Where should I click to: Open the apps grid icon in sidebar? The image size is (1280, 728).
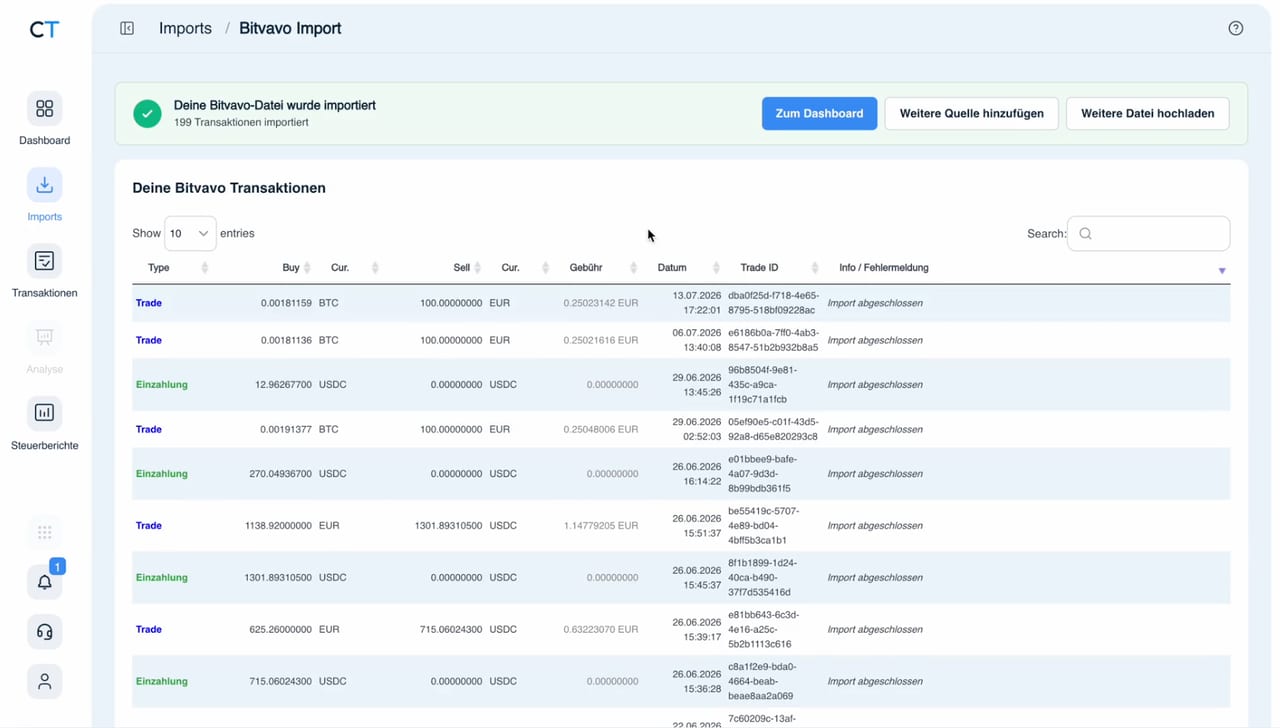[x=44, y=533]
